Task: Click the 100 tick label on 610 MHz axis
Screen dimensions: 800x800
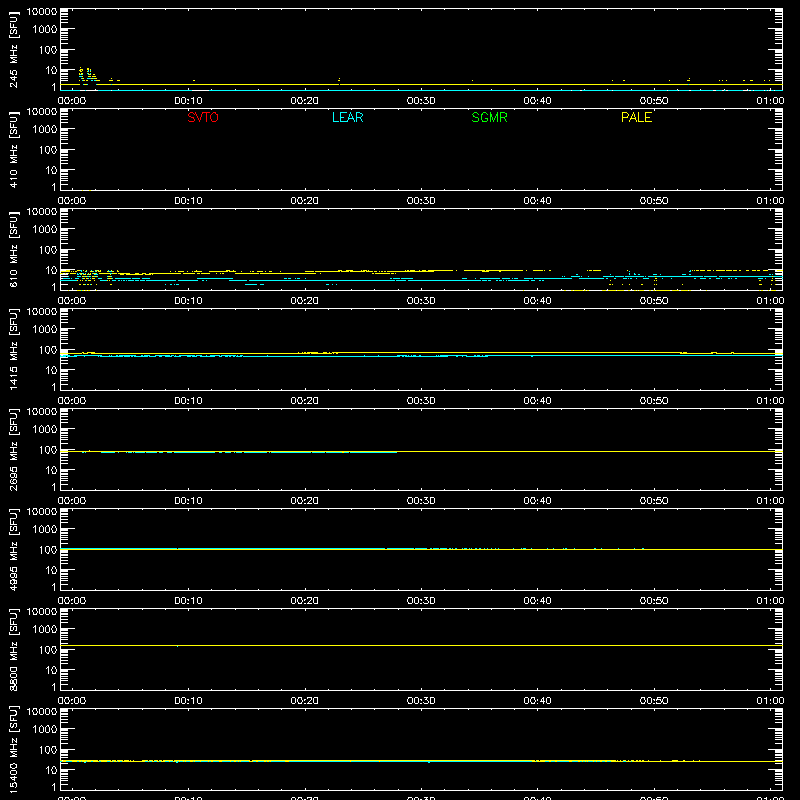Action: pos(48,250)
